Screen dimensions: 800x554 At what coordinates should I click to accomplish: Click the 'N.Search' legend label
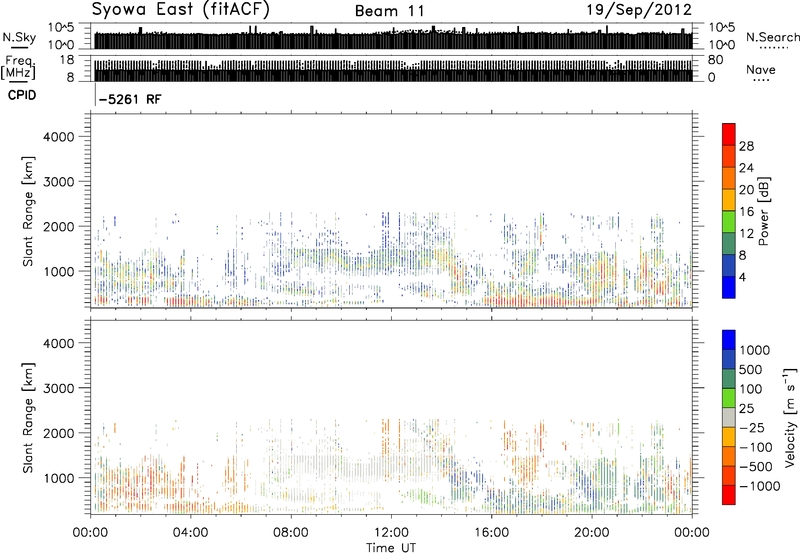click(772, 37)
